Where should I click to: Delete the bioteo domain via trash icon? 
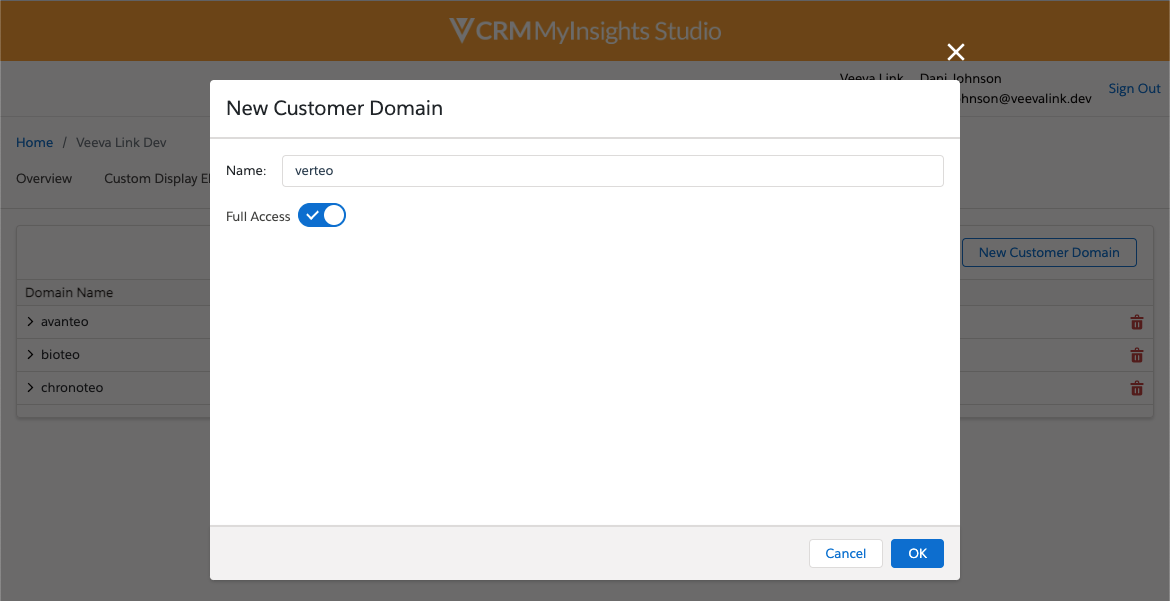pos(1136,355)
